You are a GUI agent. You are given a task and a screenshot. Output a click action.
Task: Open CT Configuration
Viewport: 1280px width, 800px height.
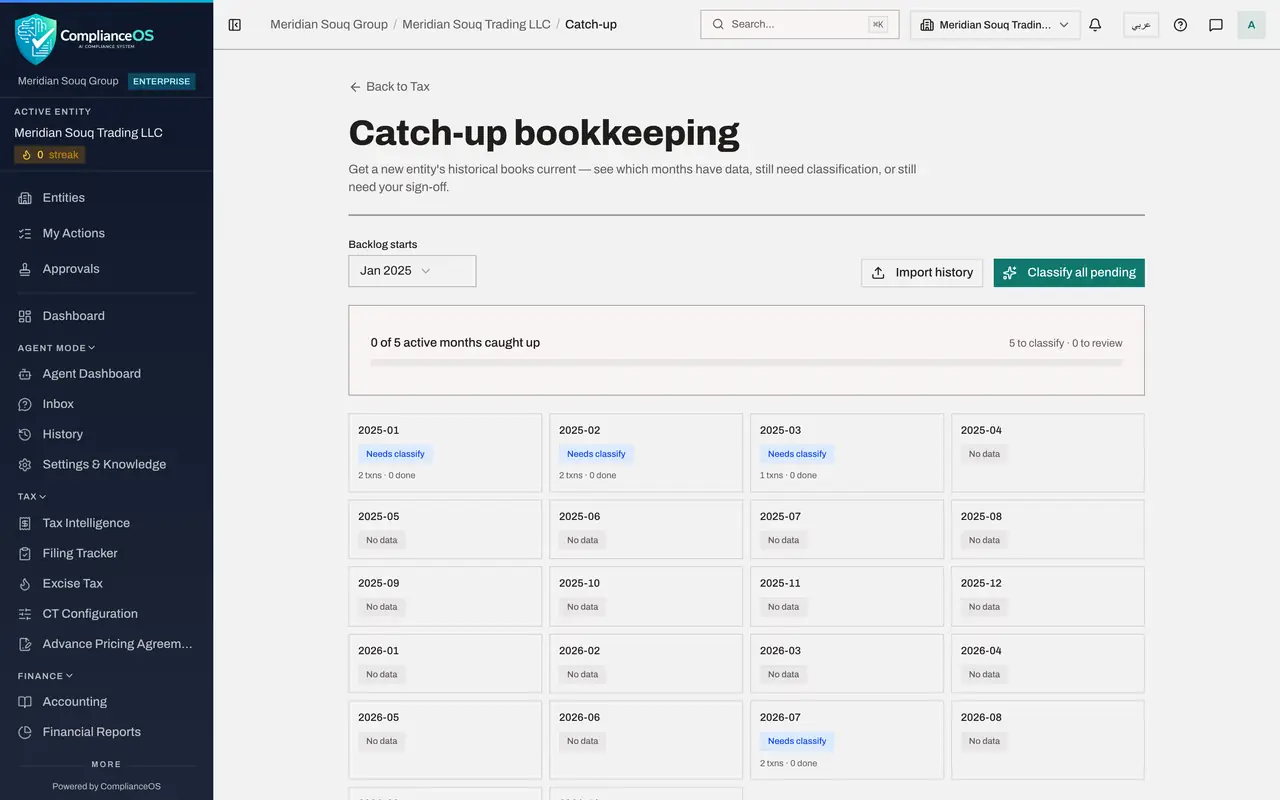pyautogui.click(x=106, y=614)
